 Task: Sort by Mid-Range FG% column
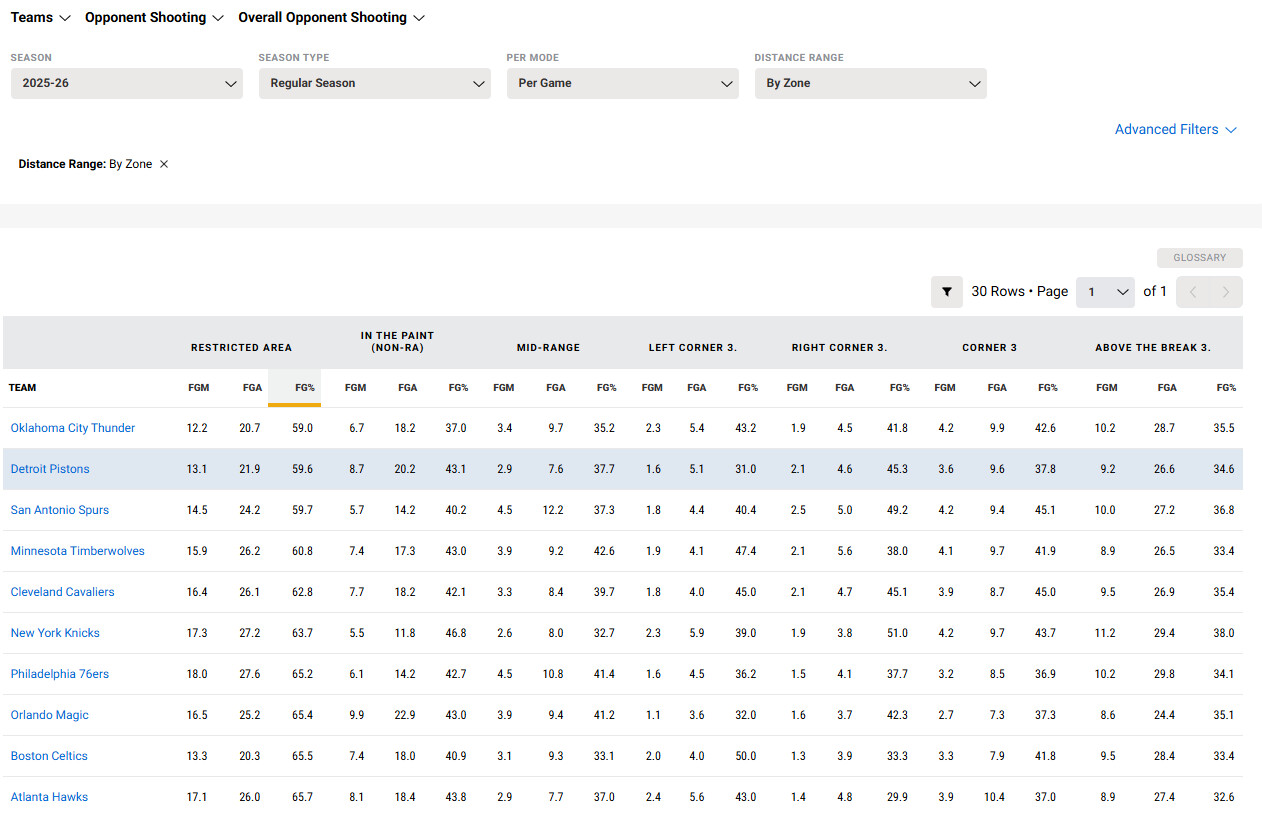606,388
